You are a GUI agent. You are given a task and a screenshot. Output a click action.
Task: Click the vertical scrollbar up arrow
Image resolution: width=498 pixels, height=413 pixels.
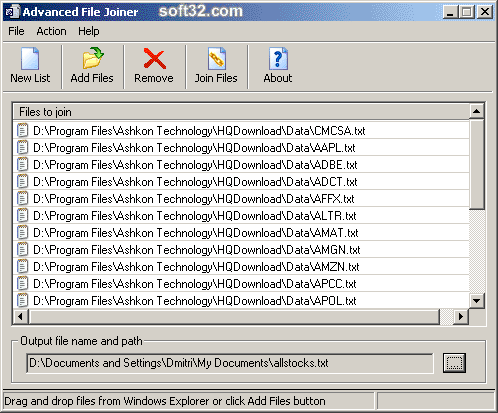click(477, 111)
